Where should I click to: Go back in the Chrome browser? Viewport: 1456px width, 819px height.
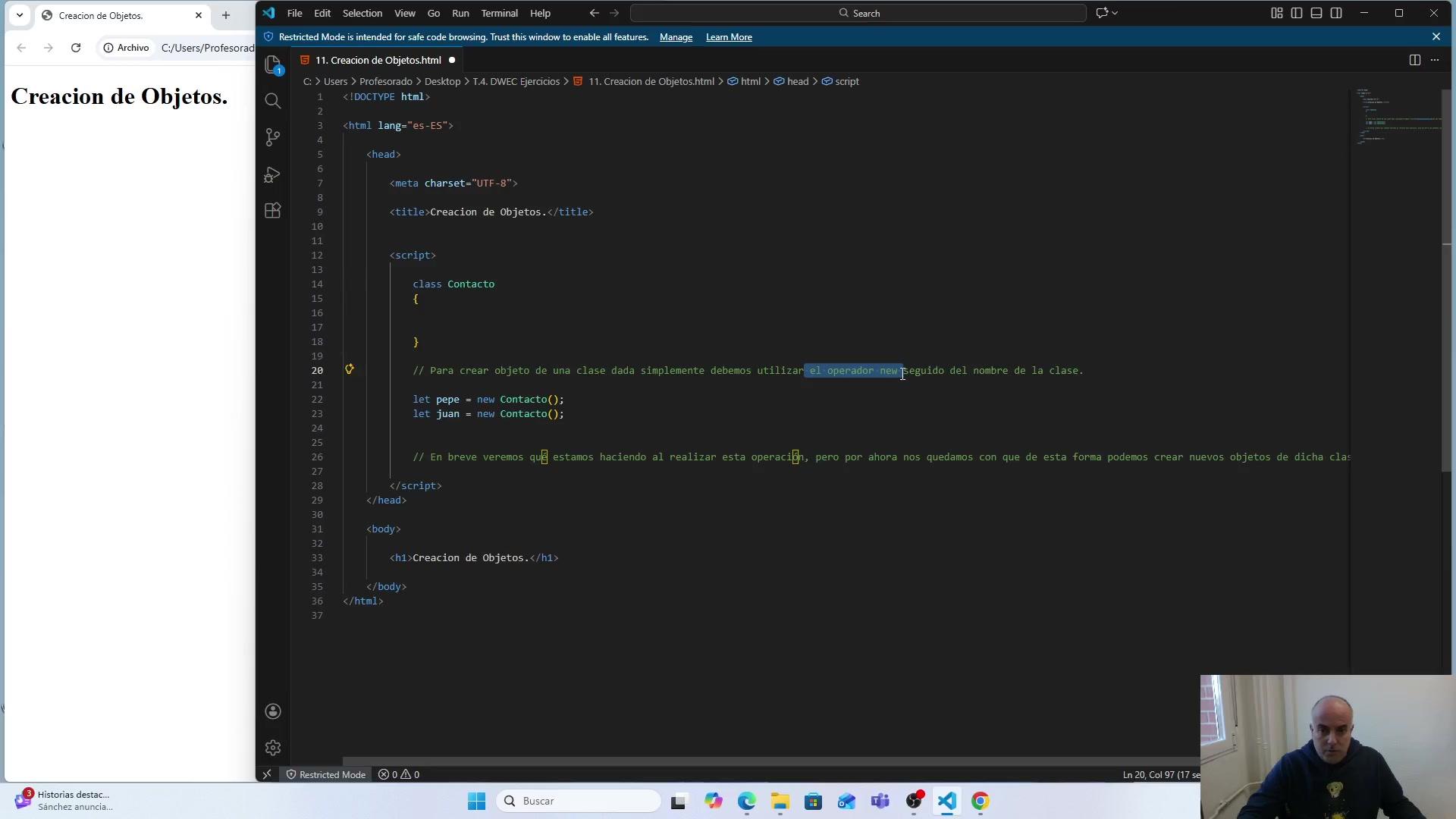point(21,48)
